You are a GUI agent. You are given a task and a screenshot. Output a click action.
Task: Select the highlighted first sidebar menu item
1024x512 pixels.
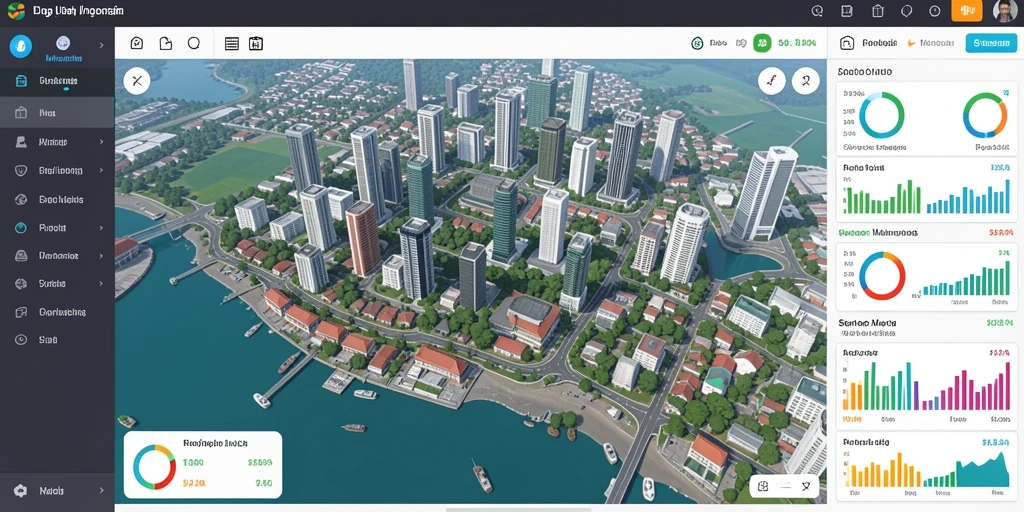pos(57,81)
